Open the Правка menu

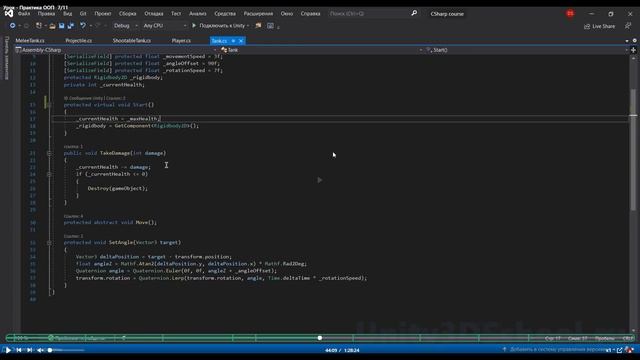pos(46,13)
